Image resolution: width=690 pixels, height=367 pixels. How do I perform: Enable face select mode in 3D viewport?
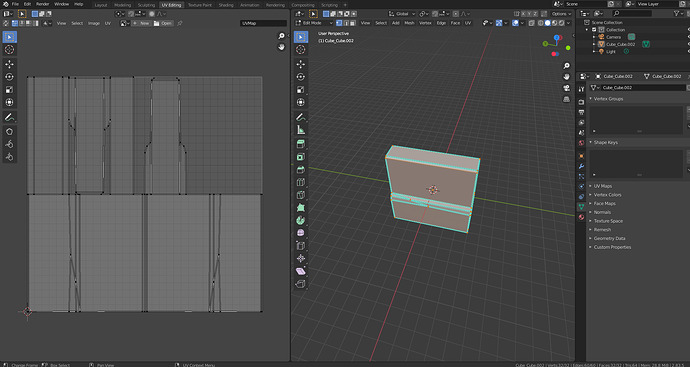pyautogui.click(x=352, y=23)
